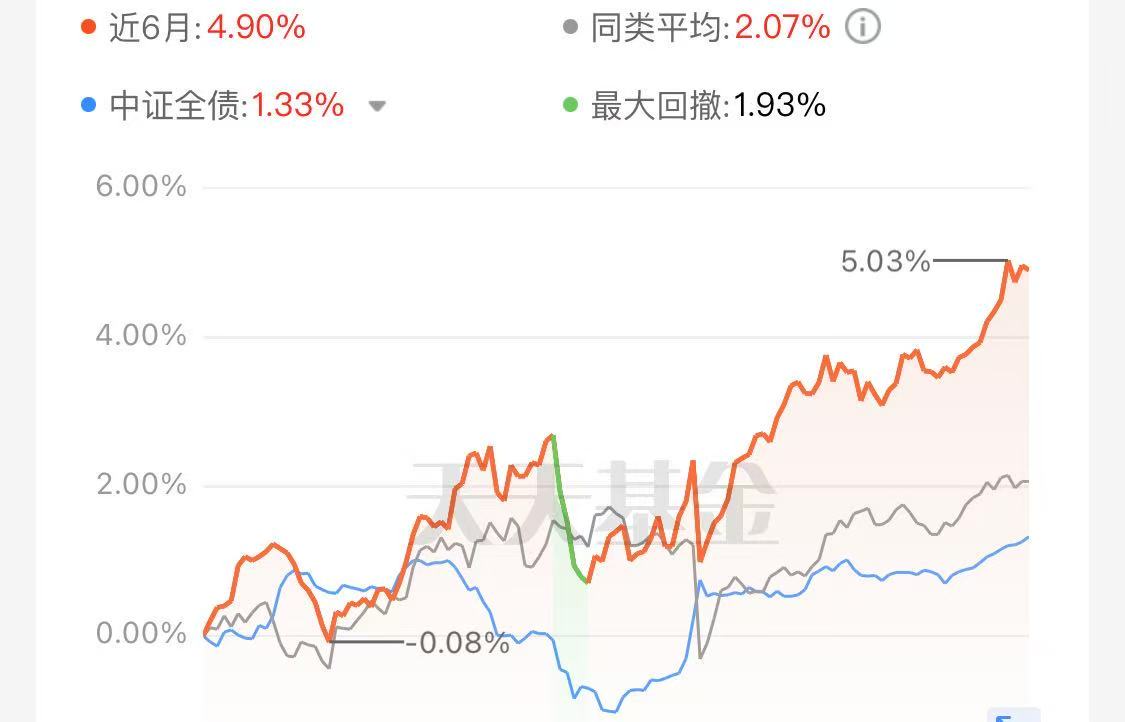Tap the 6.00% y-axis label
This screenshot has width=1125, height=722.
pyautogui.click(x=141, y=187)
